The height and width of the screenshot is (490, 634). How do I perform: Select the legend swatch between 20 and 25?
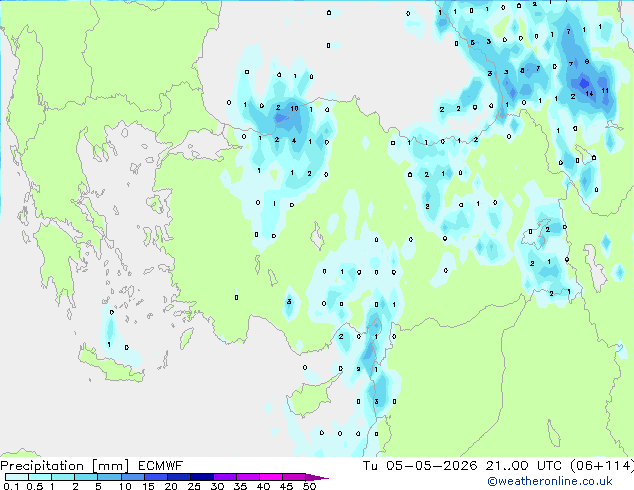click(x=179, y=477)
